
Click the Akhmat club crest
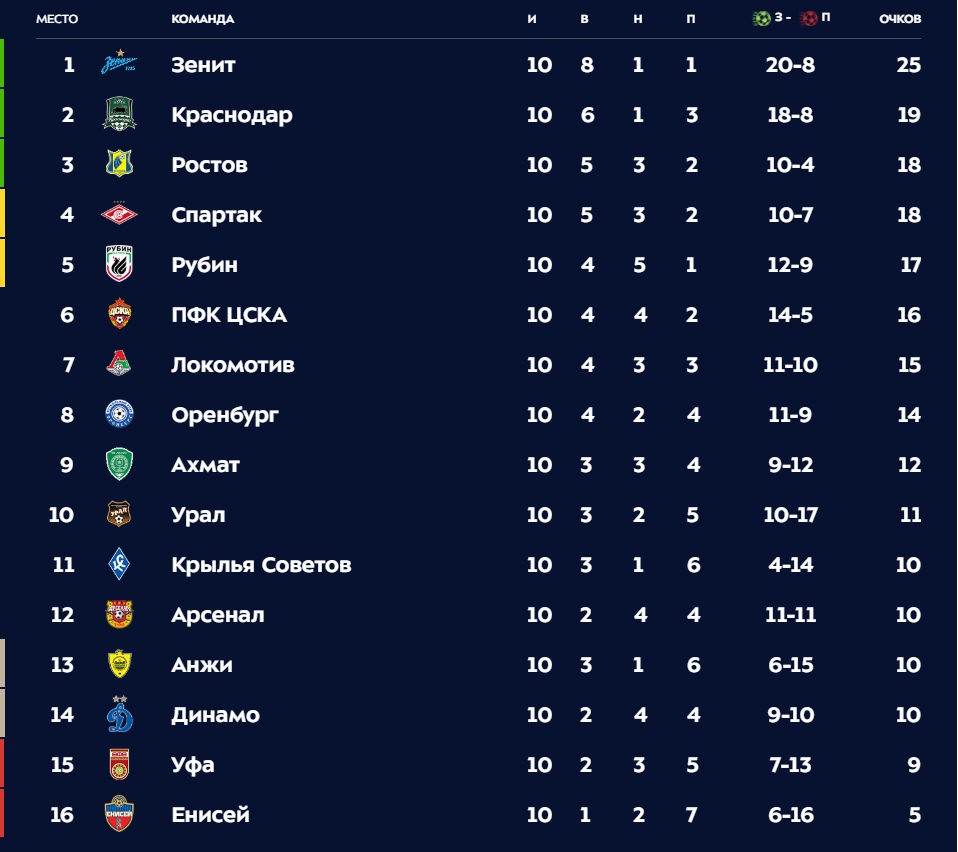pyautogui.click(x=120, y=465)
